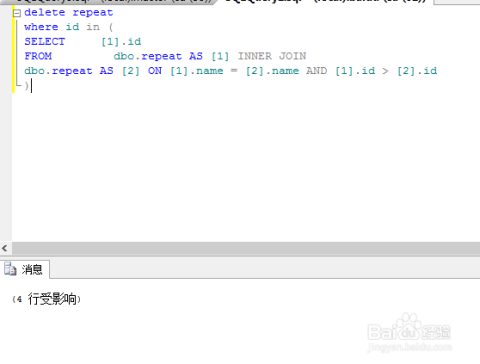Click the 'AND' keyword
Screen dimensions: 480x364
coord(317,71)
